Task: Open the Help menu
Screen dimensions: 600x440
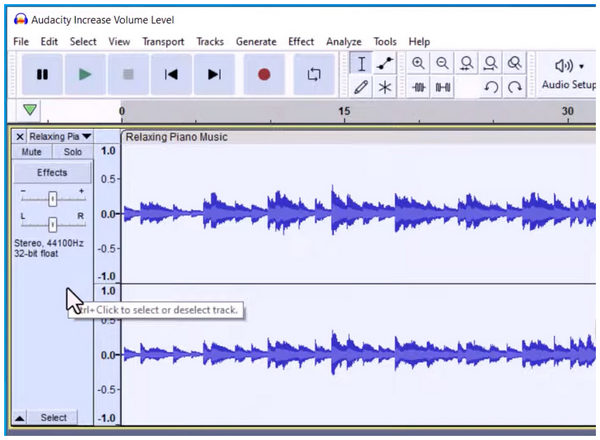Action: pyautogui.click(x=419, y=42)
